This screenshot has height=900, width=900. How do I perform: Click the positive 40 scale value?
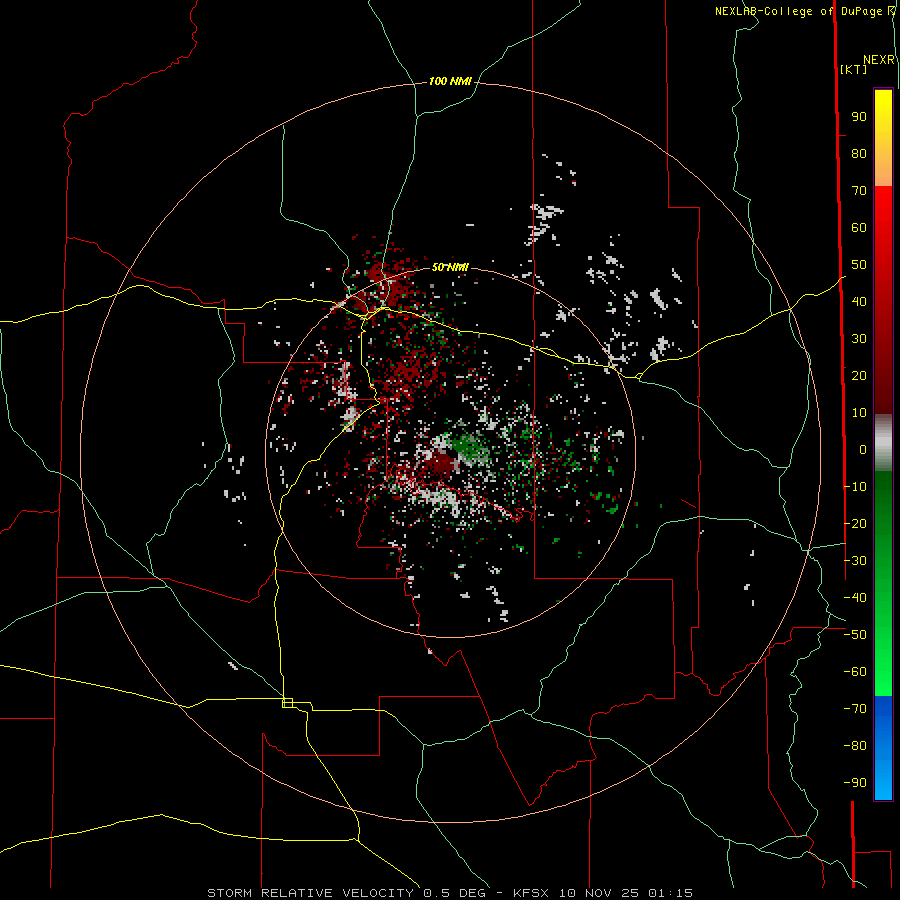coord(859,302)
